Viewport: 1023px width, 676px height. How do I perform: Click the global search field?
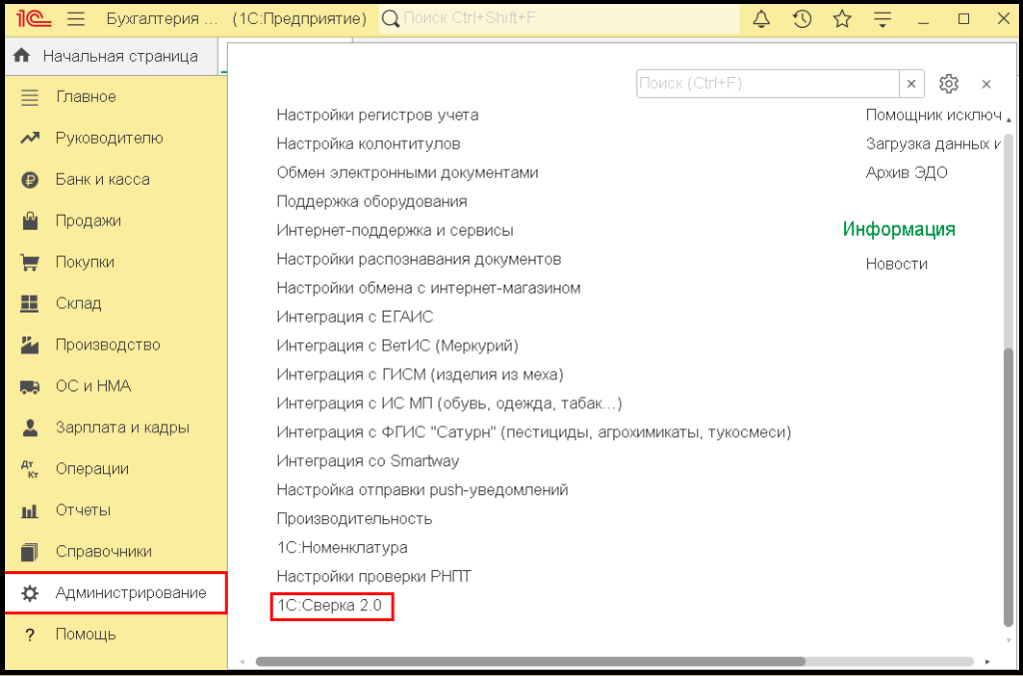[560, 19]
